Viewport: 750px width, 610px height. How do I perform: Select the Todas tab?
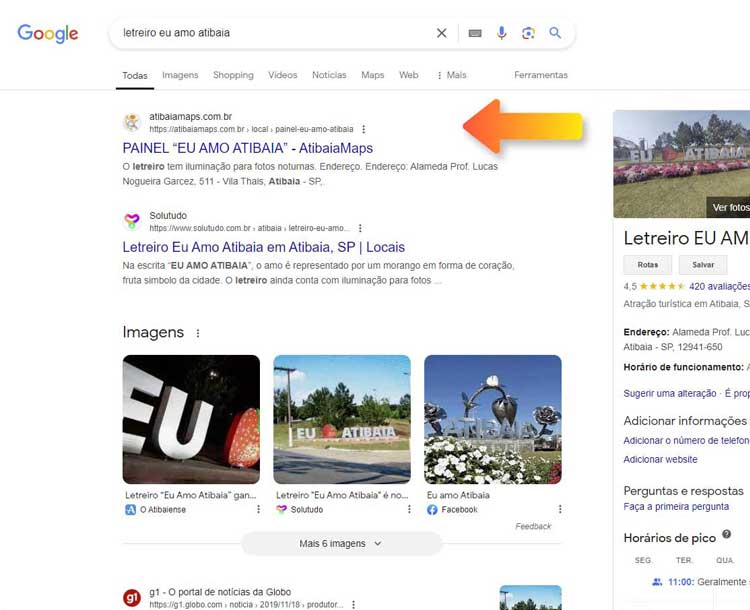point(134,76)
